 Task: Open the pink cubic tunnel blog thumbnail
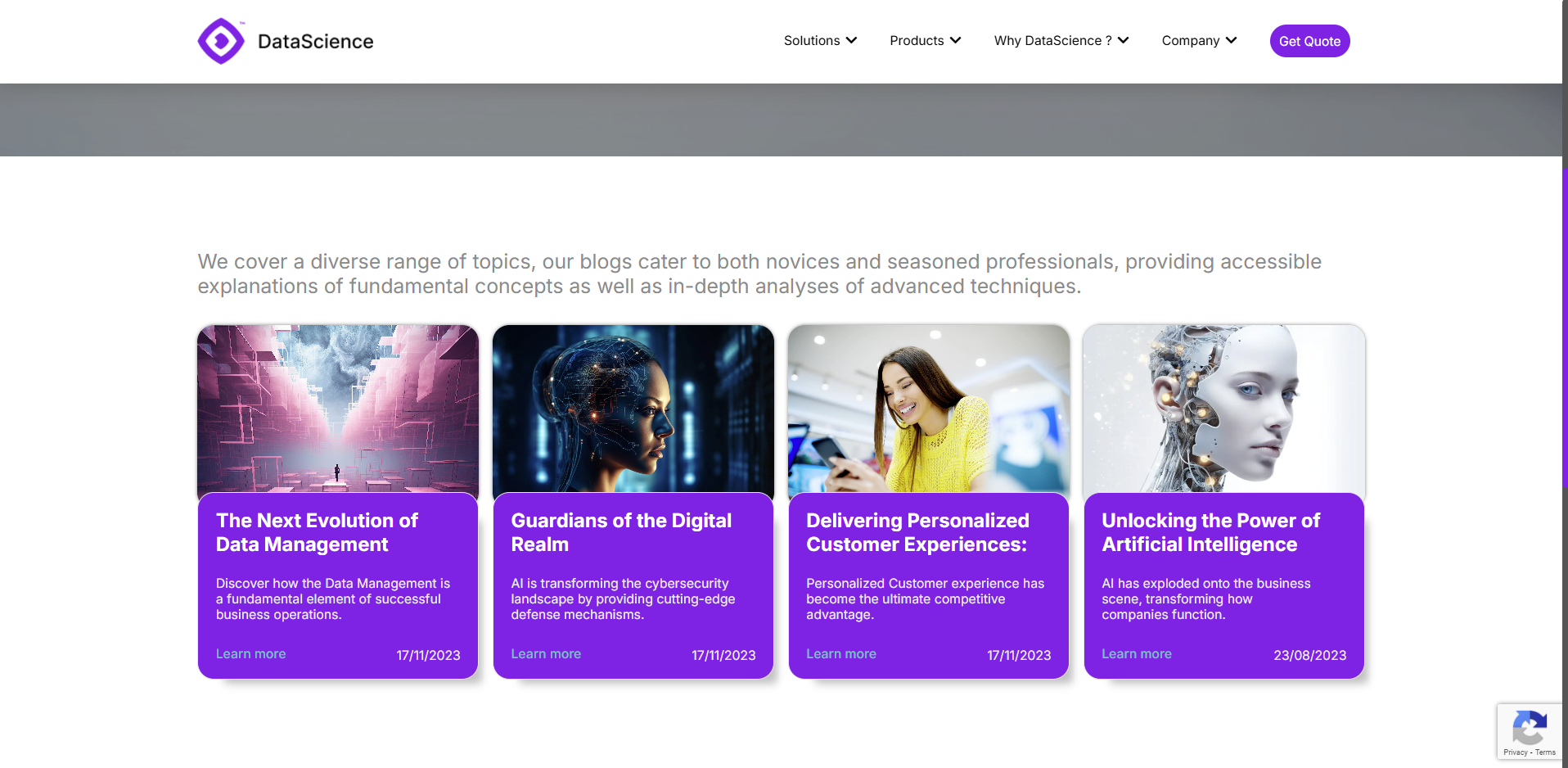click(338, 409)
